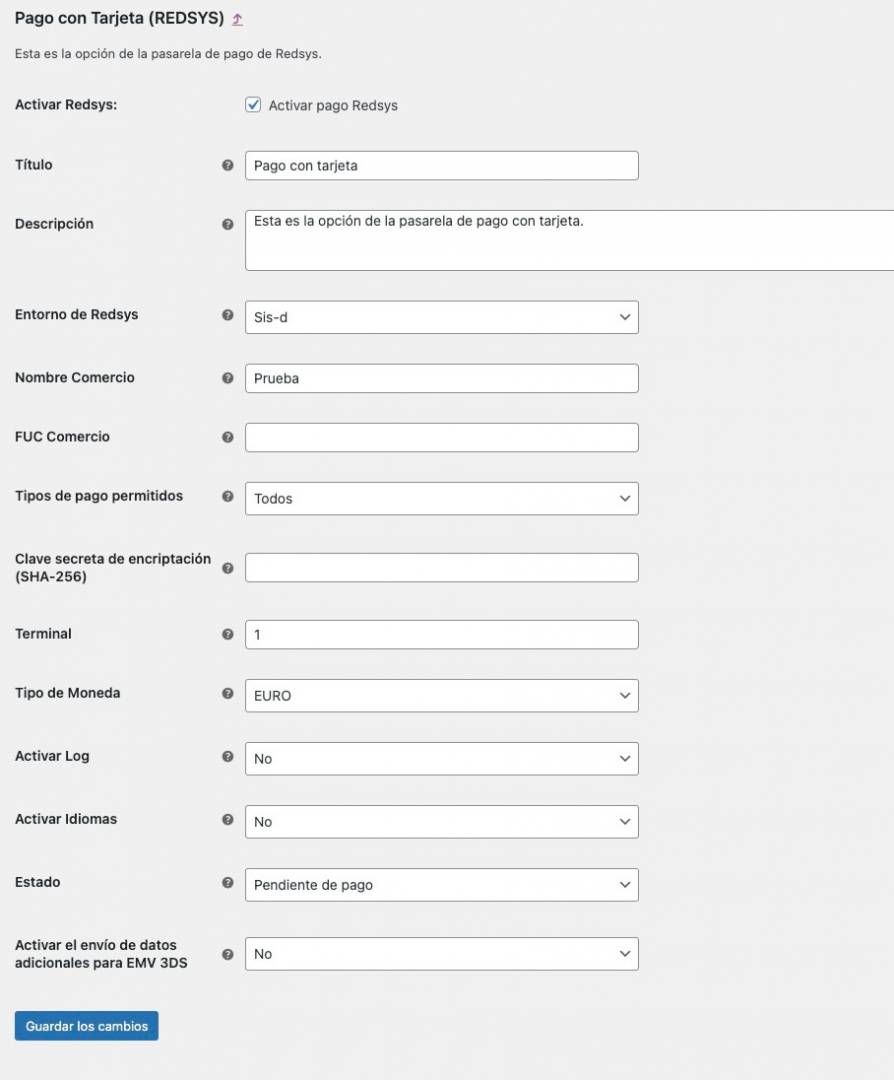Focus the FUC Comercio input field
The height and width of the screenshot is (1080, 894).
441,437
